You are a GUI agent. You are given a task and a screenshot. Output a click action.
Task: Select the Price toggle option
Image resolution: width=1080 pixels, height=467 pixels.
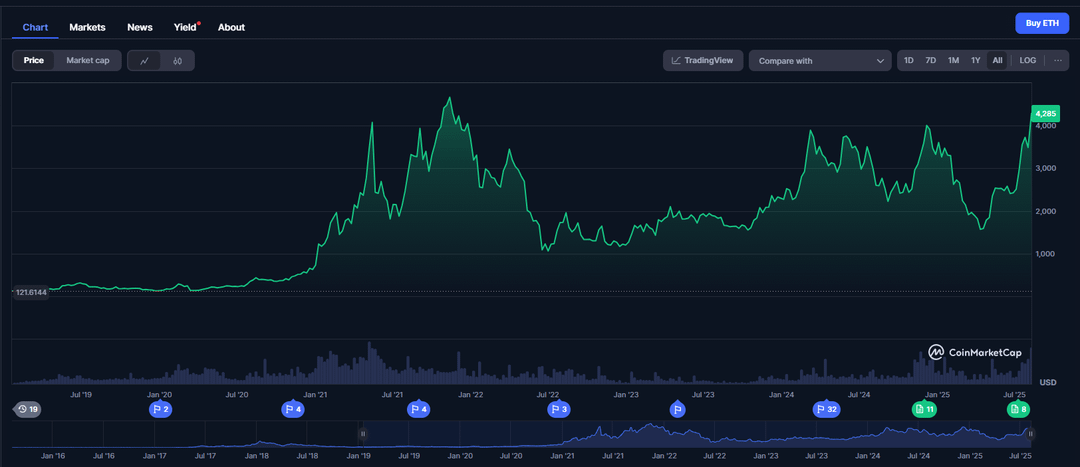point(34,61)
